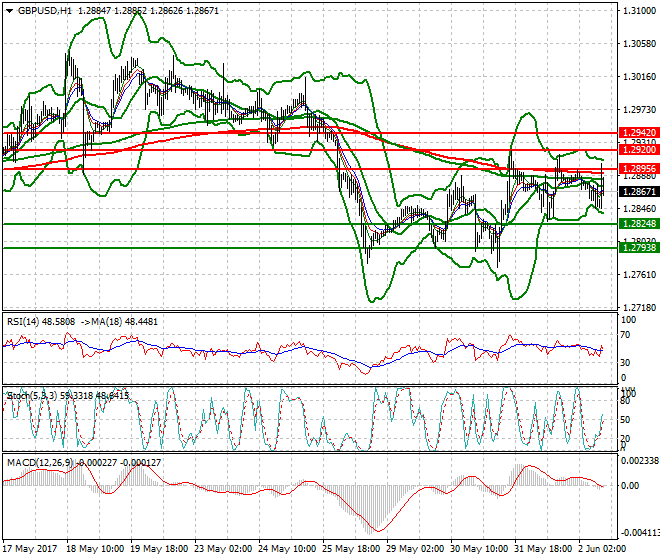Viewport: 660px width, 560px height.
Task: Click the 1.27180 price axis value
Action: pos(639,307)
